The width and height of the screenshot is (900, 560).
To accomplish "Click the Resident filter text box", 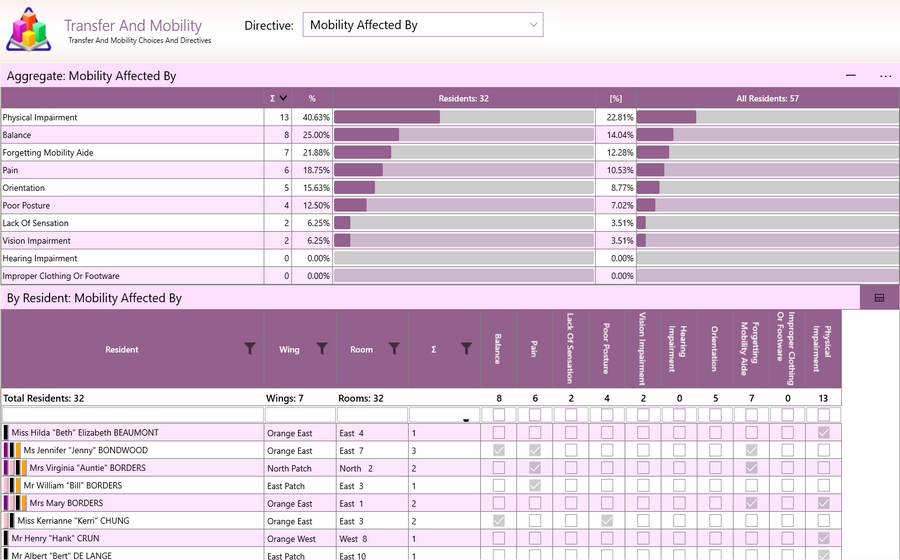I will click(133, 415).
